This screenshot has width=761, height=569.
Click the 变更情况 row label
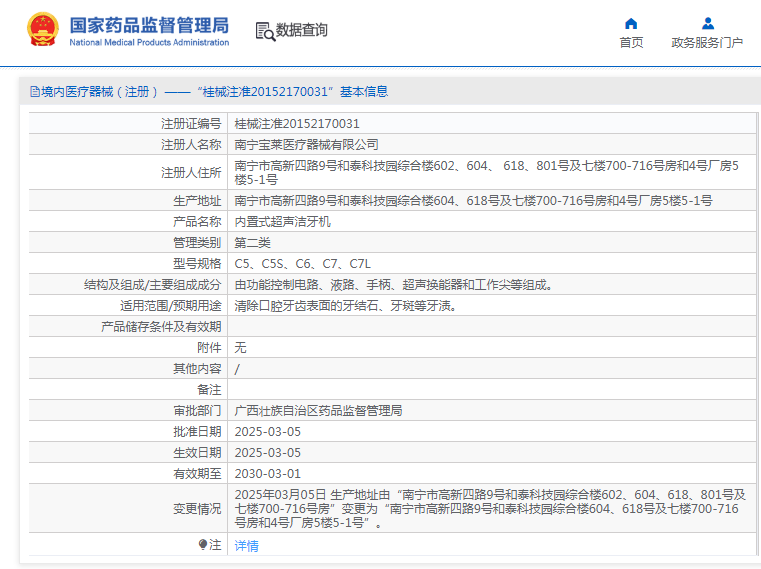coord(197,509)
